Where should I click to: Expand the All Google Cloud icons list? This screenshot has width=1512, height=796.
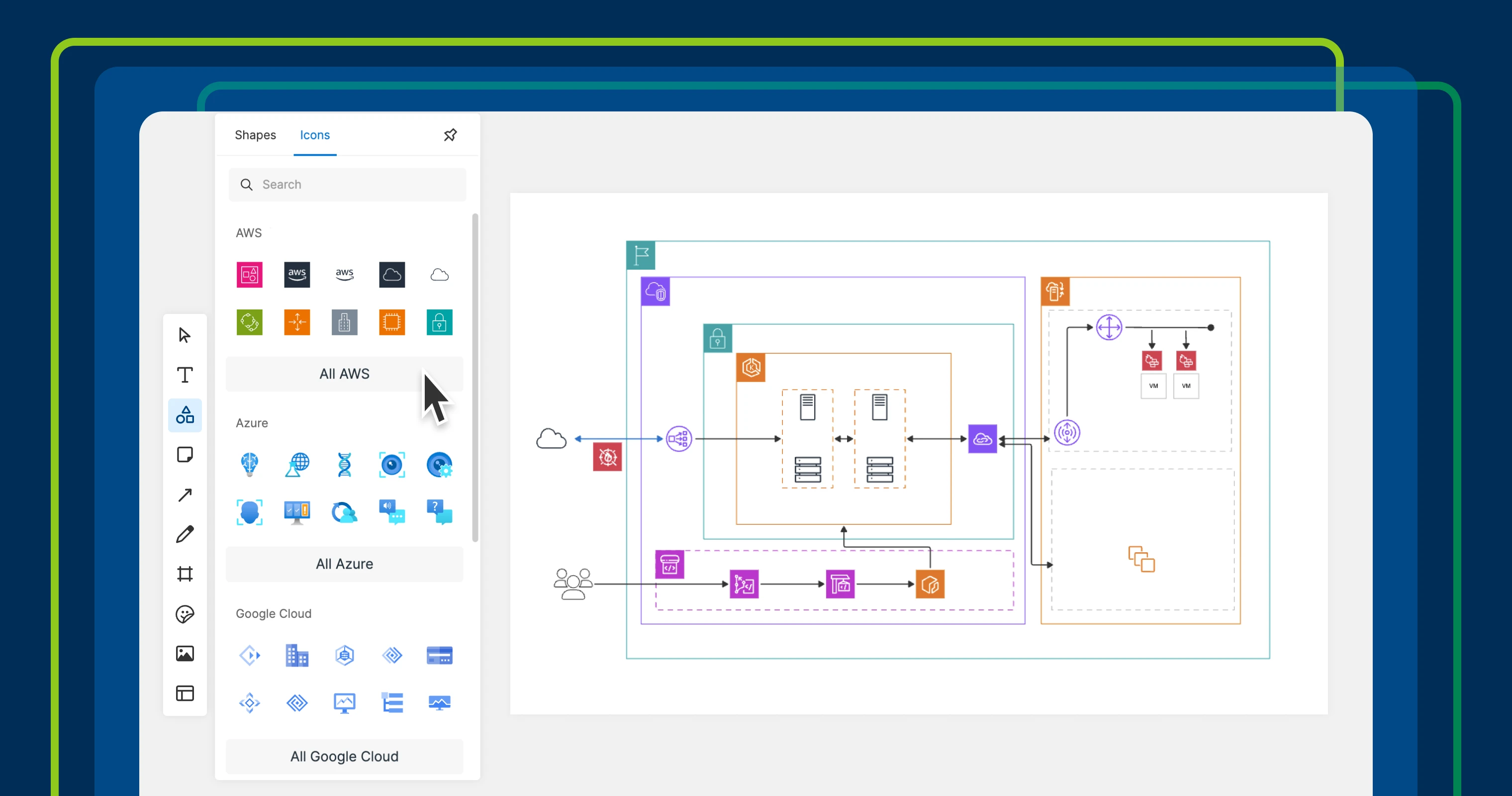pyautogui.click(x=345, y=757)
